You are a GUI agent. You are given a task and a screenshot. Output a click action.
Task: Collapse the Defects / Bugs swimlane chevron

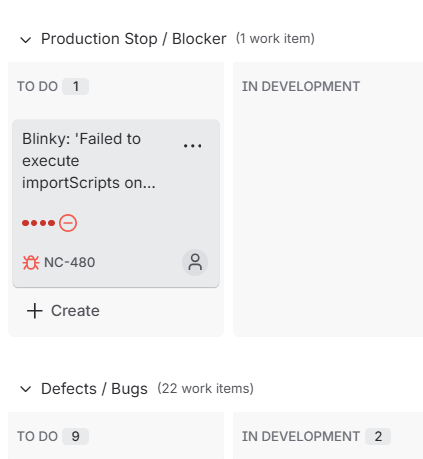26,389
